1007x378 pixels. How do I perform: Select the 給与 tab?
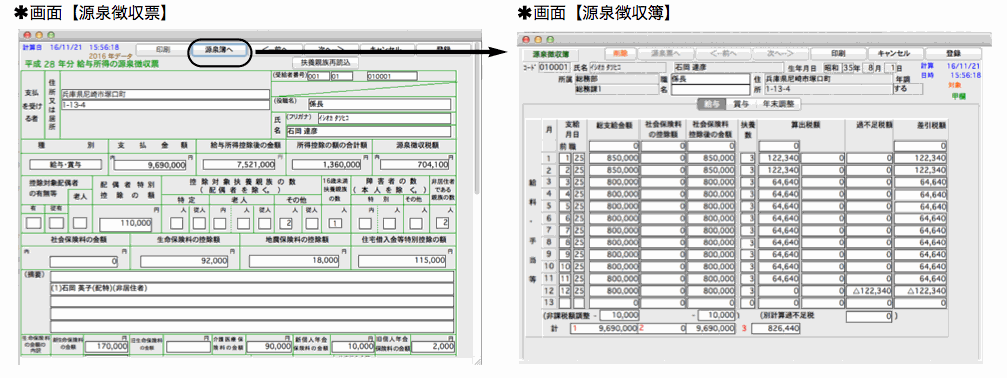pyautogui.click(x=712, y=104)
